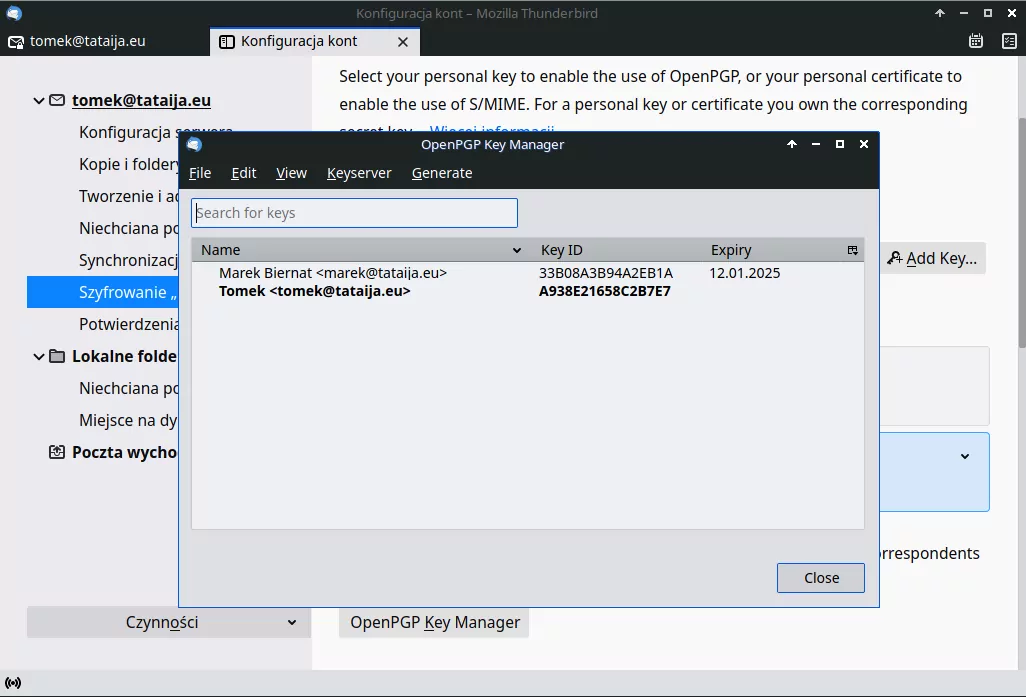This screenshot has width=1026, height=697.
Task: Sort keys by the Name column
Action: coord(361,250)
